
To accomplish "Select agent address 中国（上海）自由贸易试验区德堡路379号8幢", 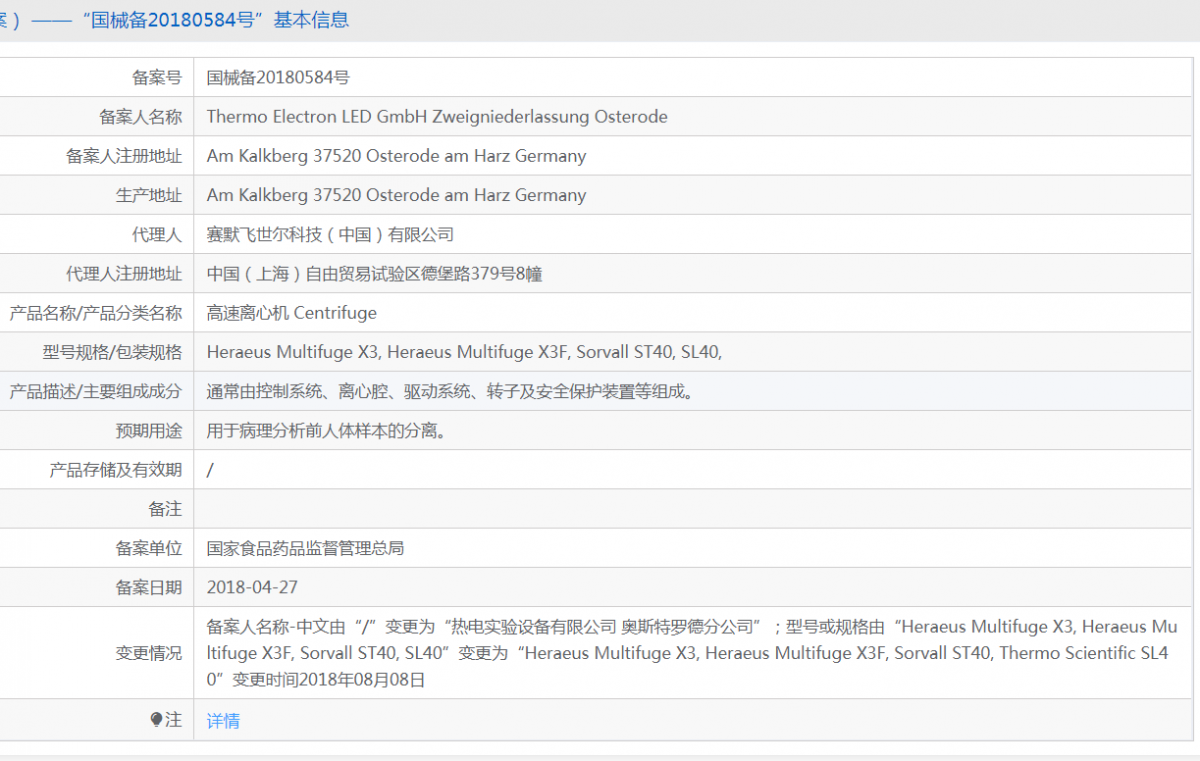I will pyautogui.click(x=374, y=273).
